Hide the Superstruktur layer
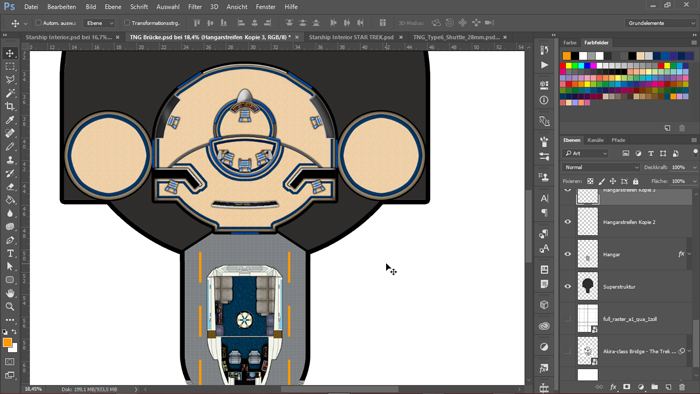 point(568,286)
